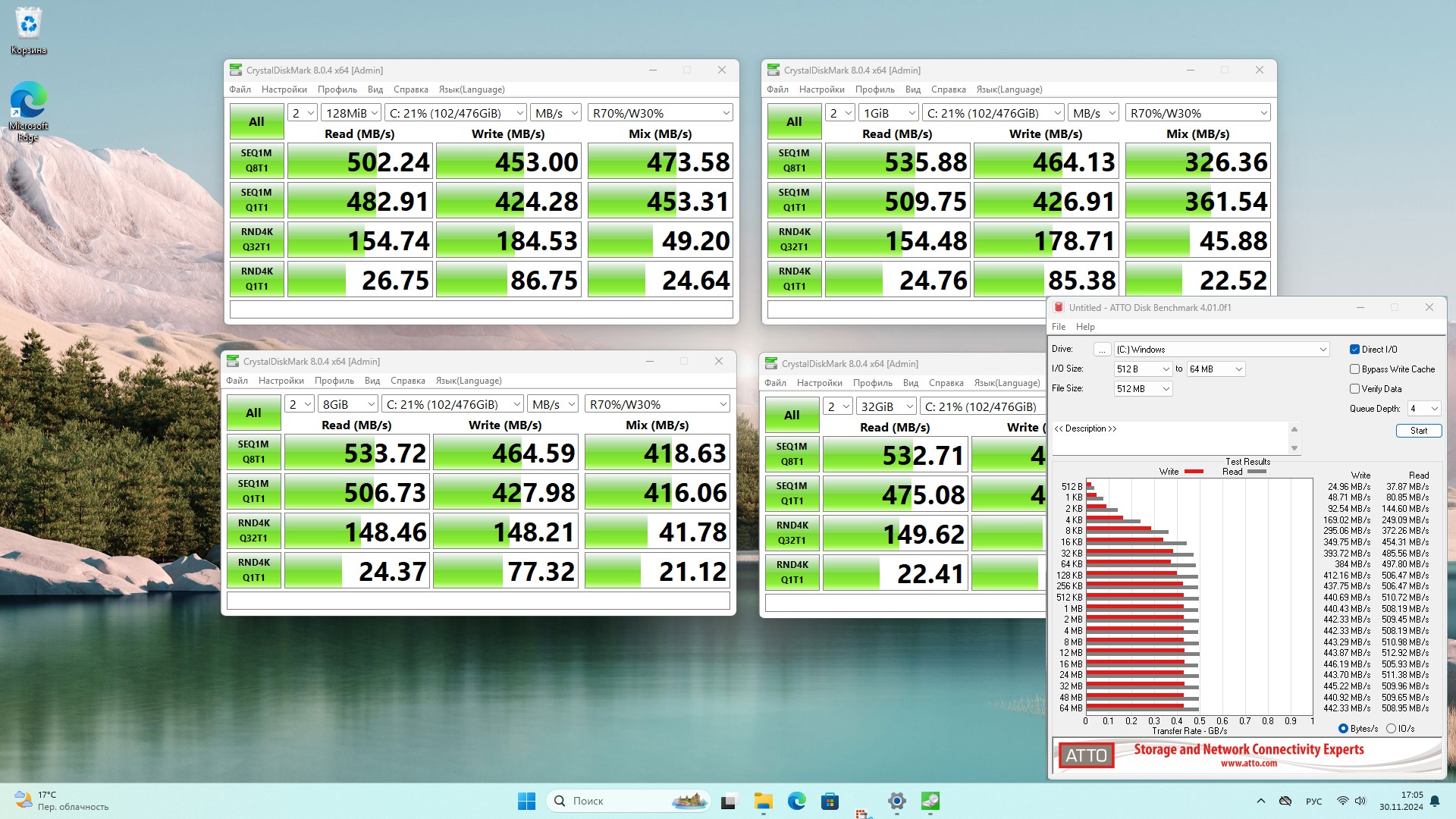Click the Windows Start button
Screen dimensions: 1456x819
point(526,801)
